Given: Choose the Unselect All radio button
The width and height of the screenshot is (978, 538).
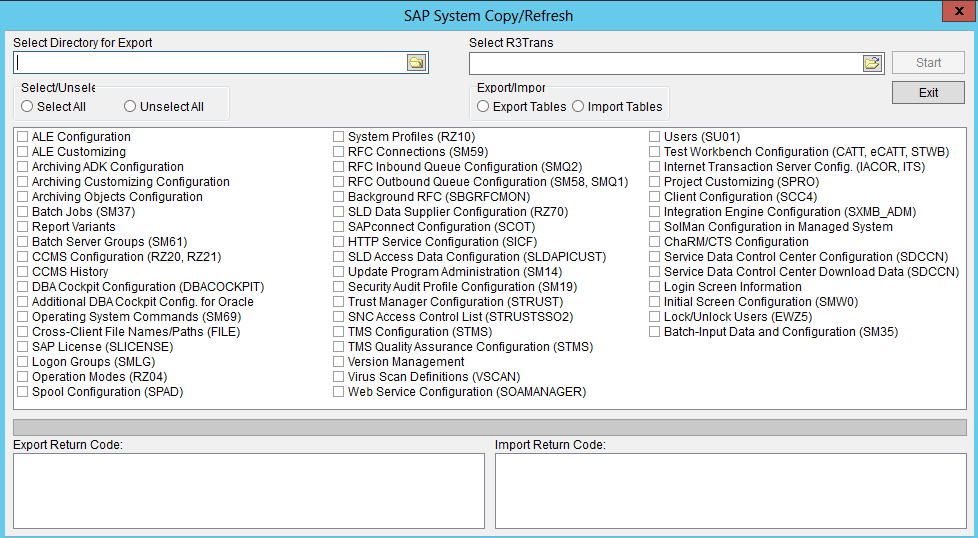Looking at the screenshot, I should coord(130,107).
